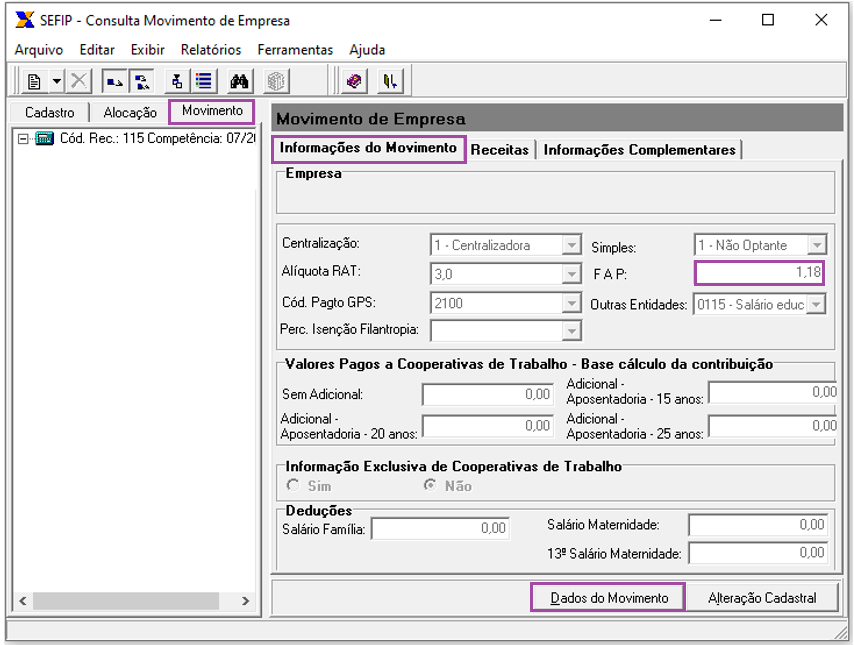Open the arrow beside the new document icon
Viewport: 854px width, 645px height.
click(x=57, y=82)
